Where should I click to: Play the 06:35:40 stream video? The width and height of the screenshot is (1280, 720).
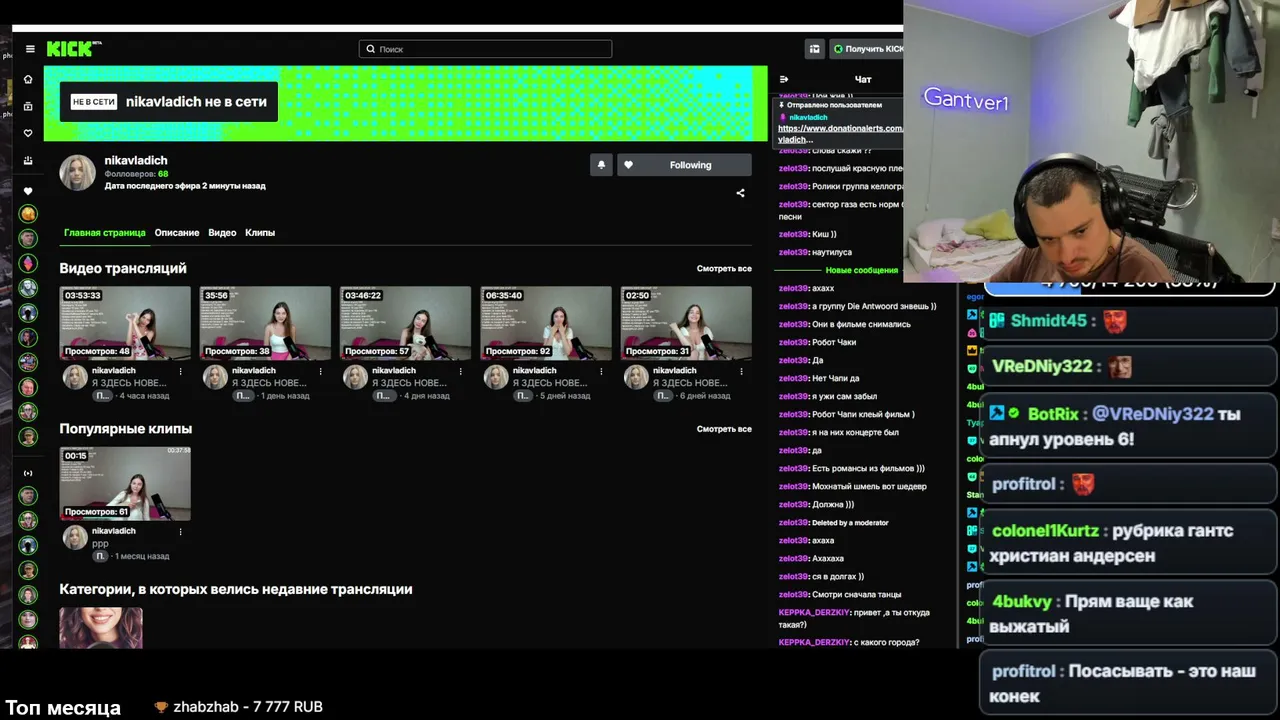[x=546, y=323]
